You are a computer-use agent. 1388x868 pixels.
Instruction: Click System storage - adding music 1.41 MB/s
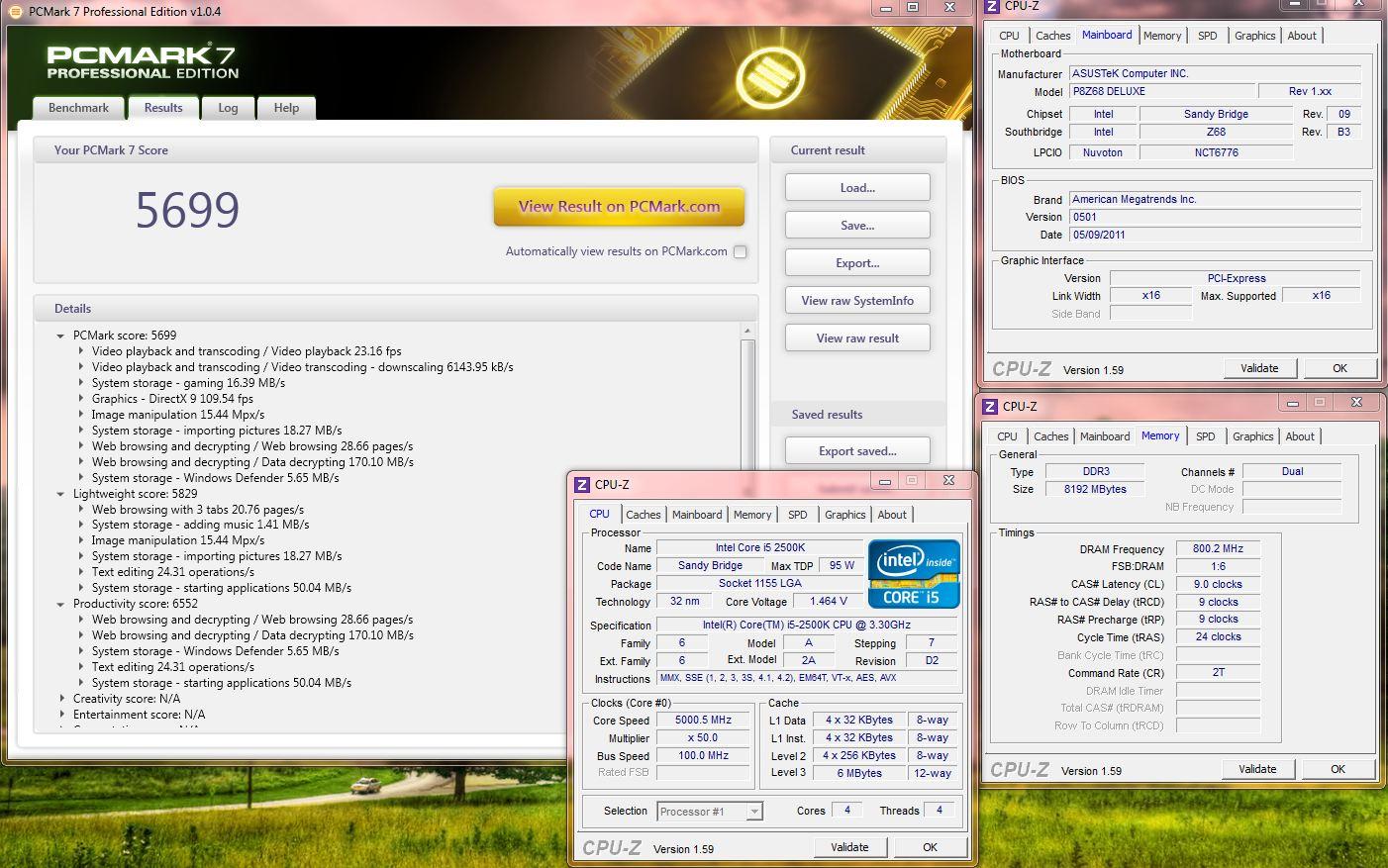[200, 525]
